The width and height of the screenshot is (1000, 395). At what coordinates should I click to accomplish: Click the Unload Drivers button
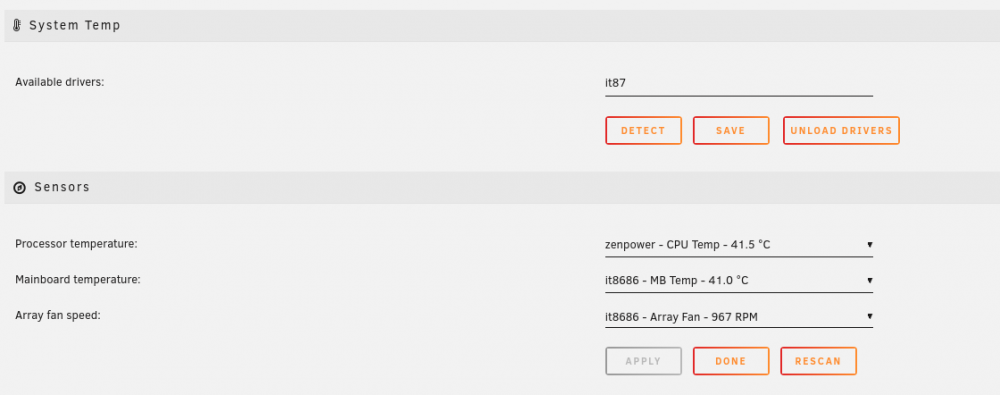click(x=841, y=130)
